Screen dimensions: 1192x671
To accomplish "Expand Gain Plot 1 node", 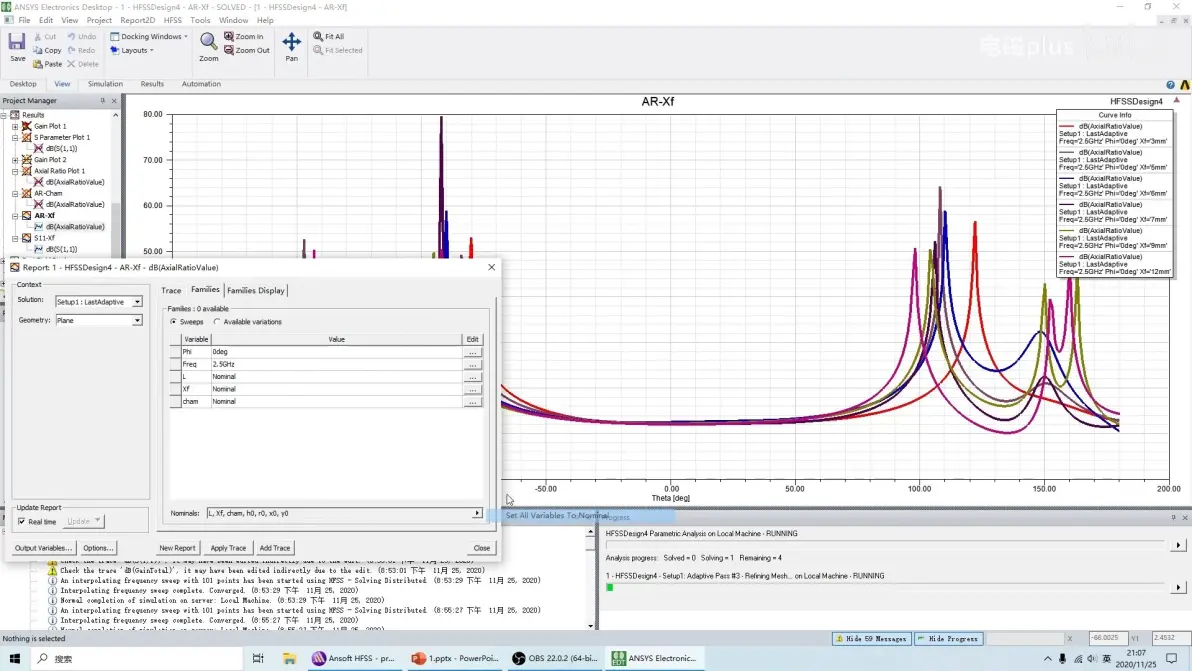I will (x=15, y=126).
